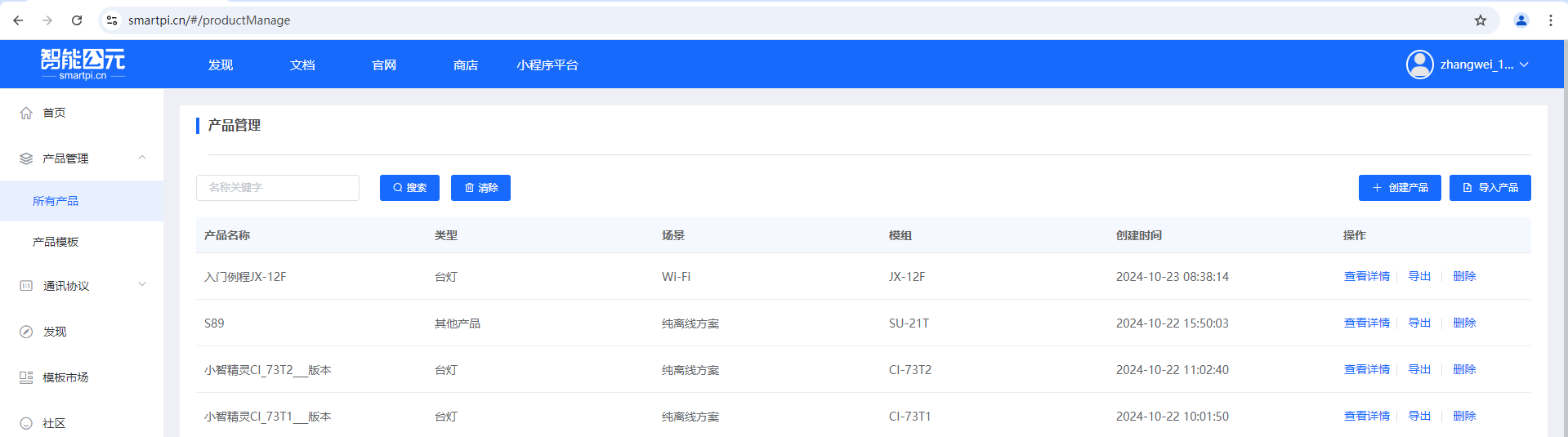Click the compass icon beside 发现

pyautogui.click(x=26, y=332)
